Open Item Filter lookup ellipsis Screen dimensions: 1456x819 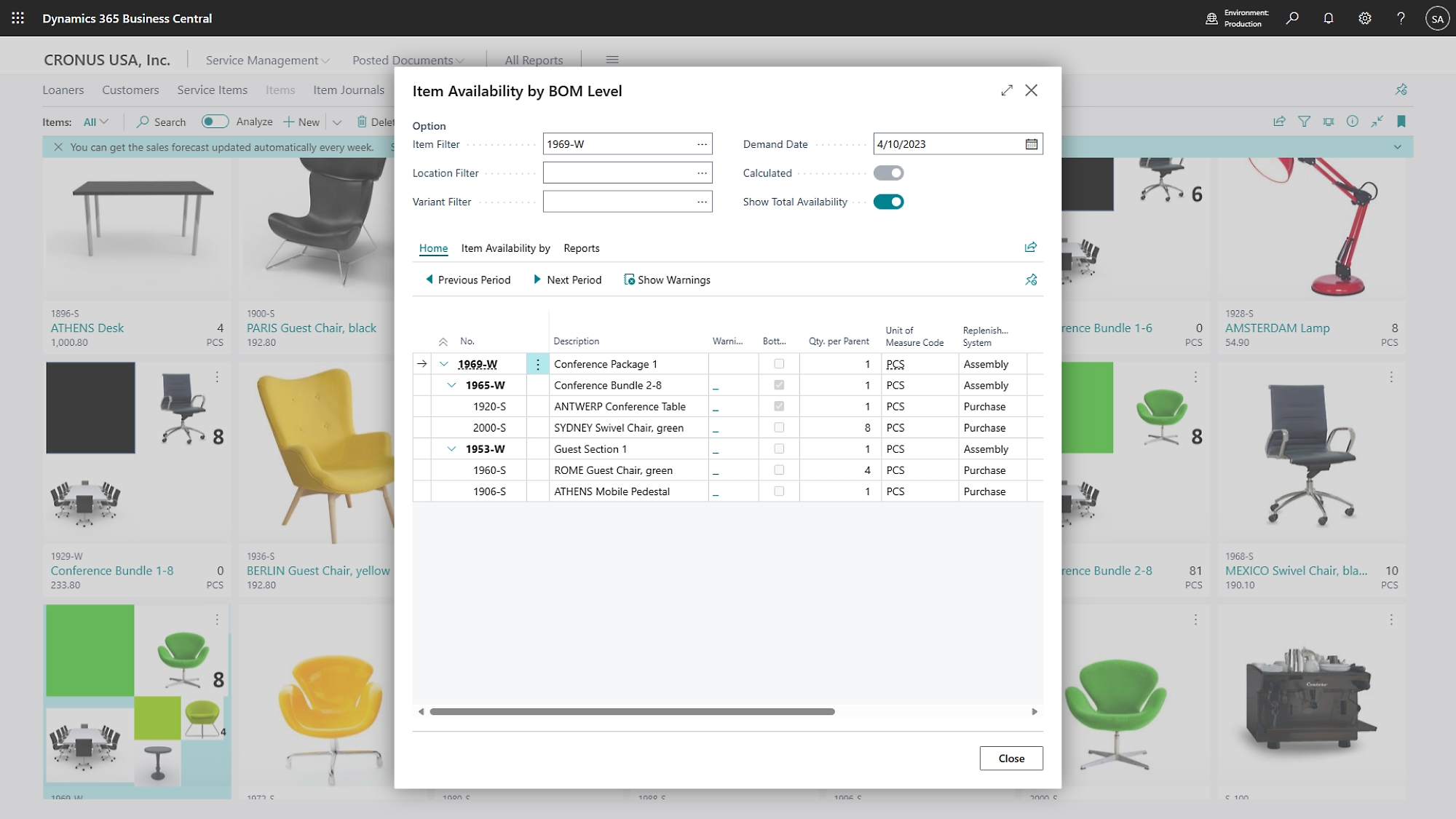coord(702,144)
